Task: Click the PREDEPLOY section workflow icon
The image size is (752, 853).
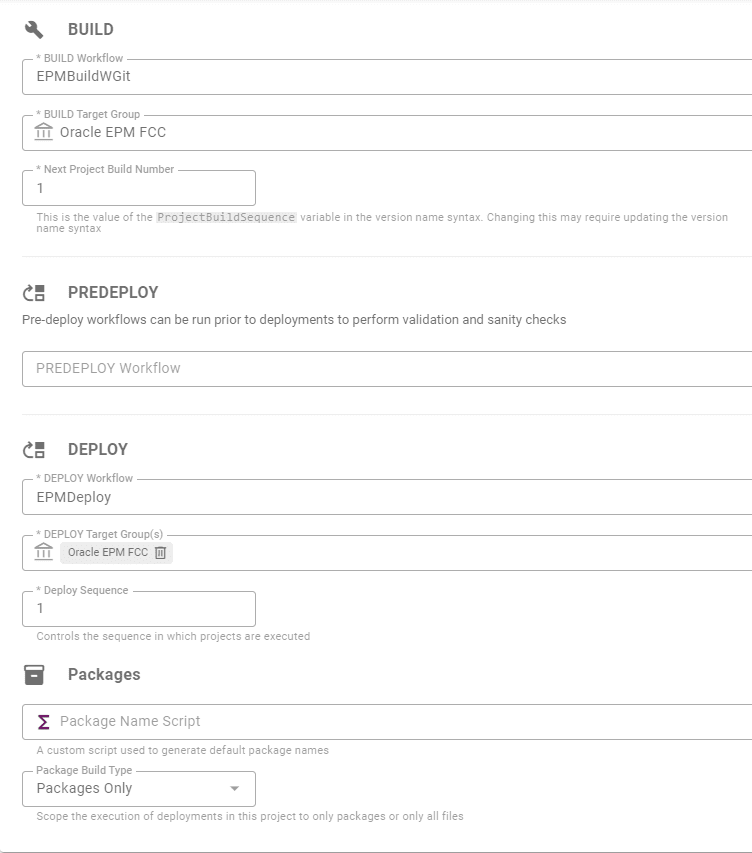Action: coord(34,293)
